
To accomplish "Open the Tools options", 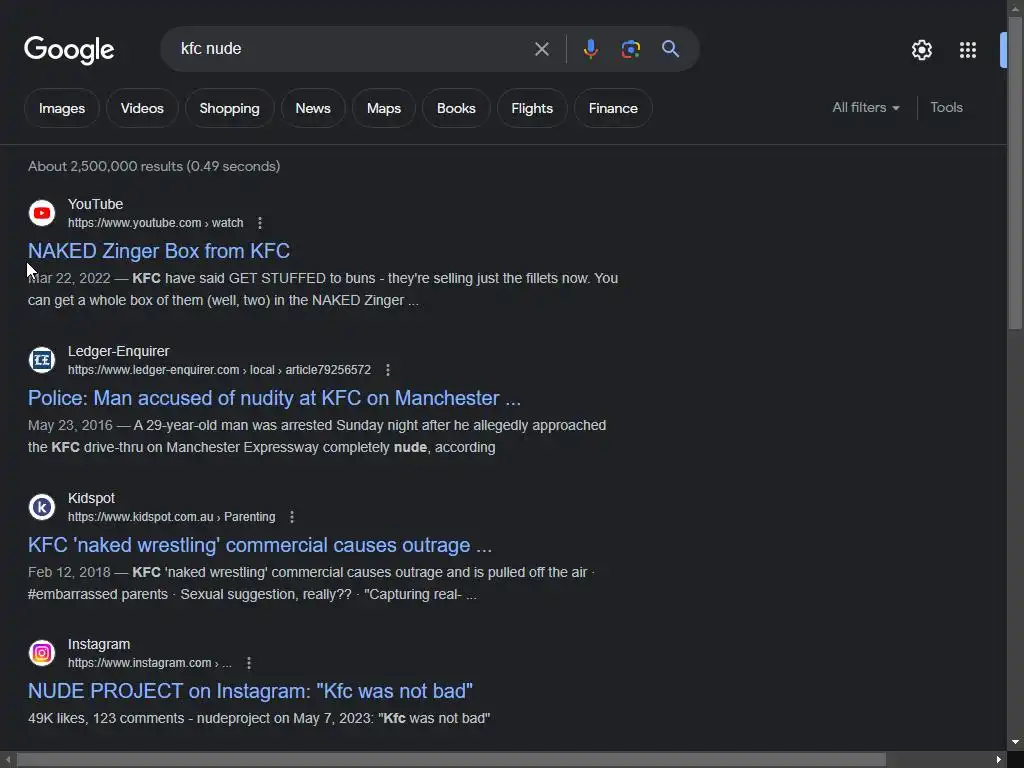I will (x=946, y=108).
